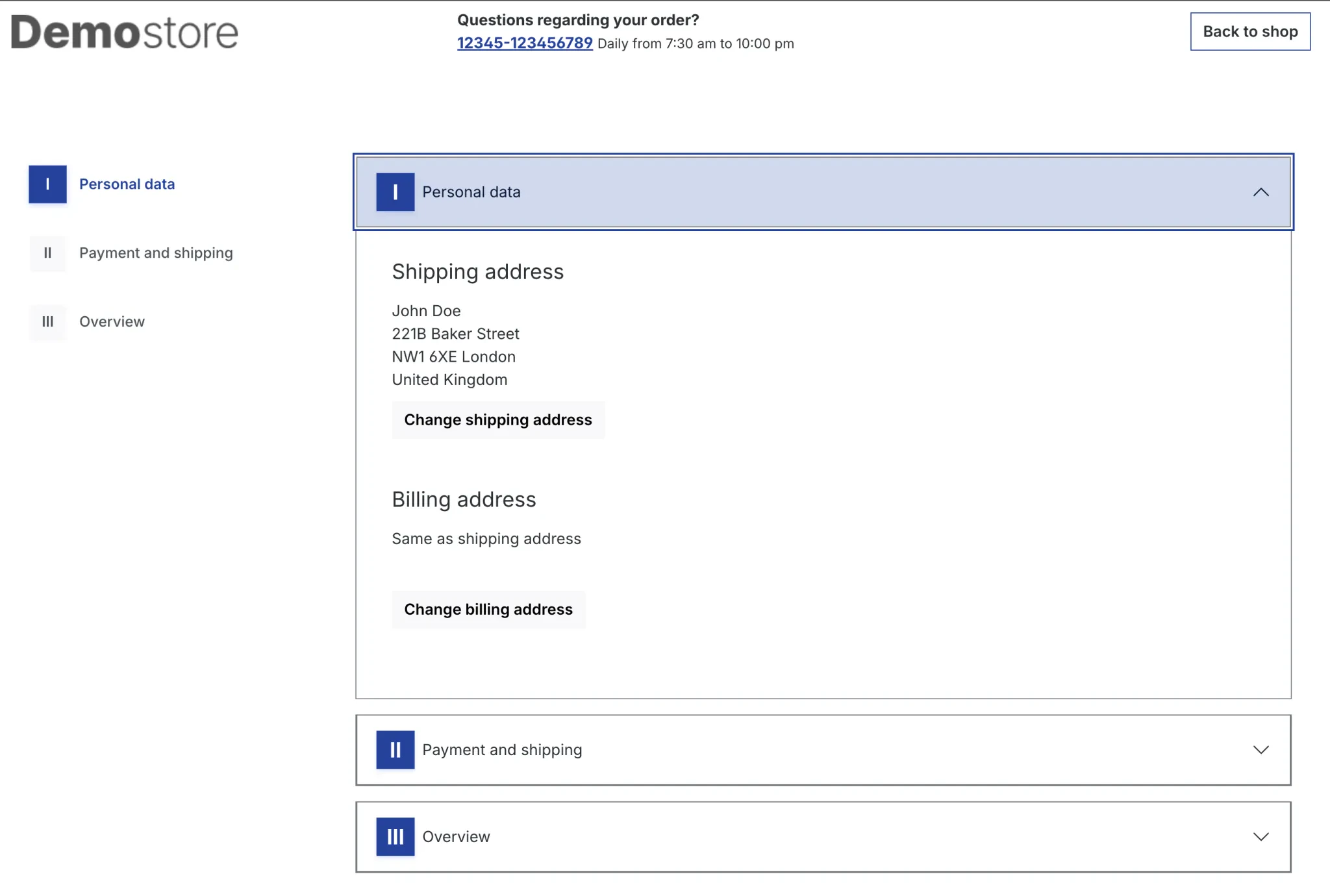Select Personal data step in sidebar
This screenshot has height=896, width=1330.
pos(127,184)
